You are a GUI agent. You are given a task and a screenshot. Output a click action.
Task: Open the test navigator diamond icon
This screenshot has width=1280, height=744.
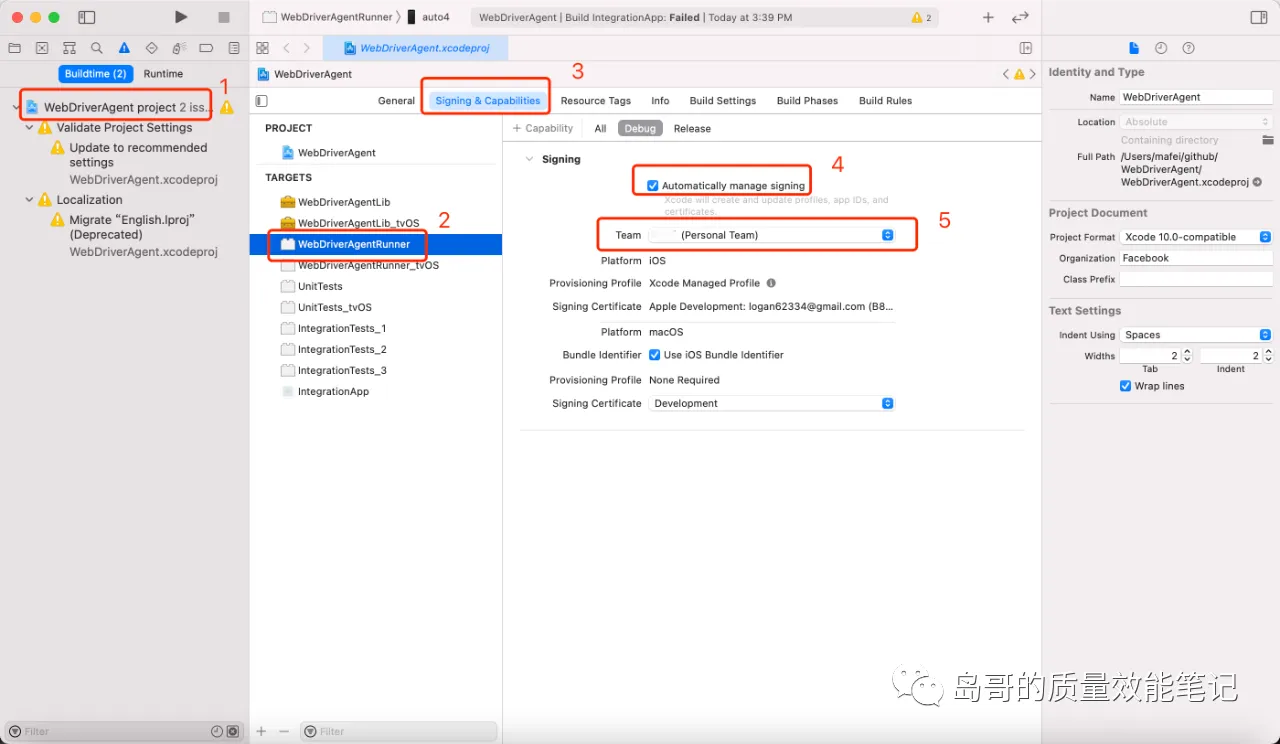point(152,48)
